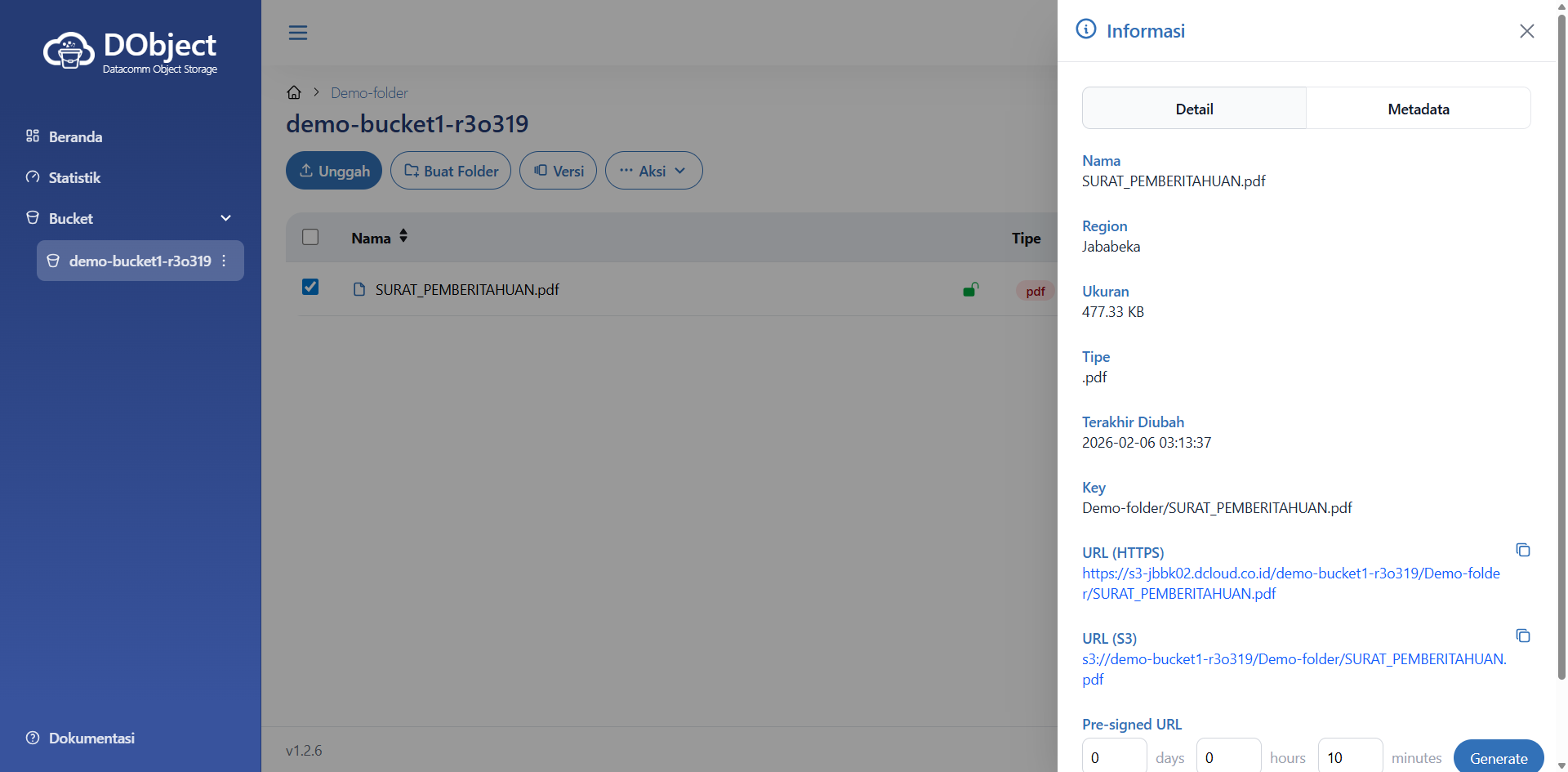Image resolution: width=1568 pixels, height=772 pixels.
Task: Switch to the Metadata tab
Action: [1418, 109]
